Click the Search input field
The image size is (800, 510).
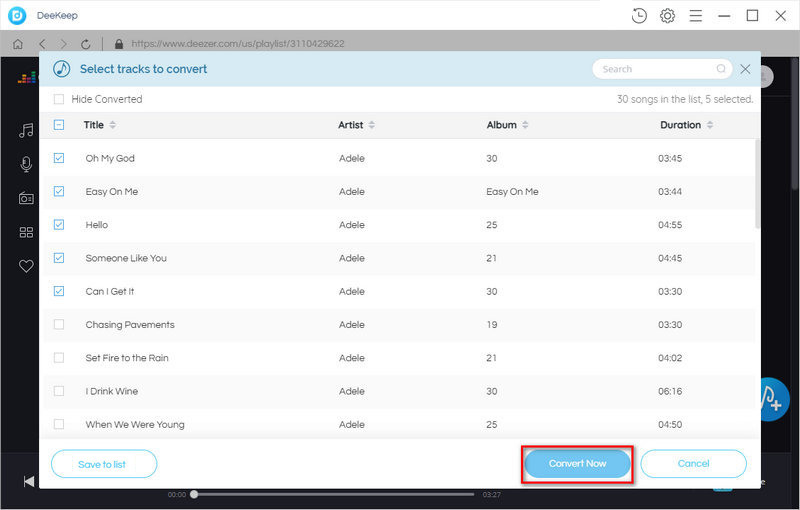pyautogui.click(x=662, y=69)
